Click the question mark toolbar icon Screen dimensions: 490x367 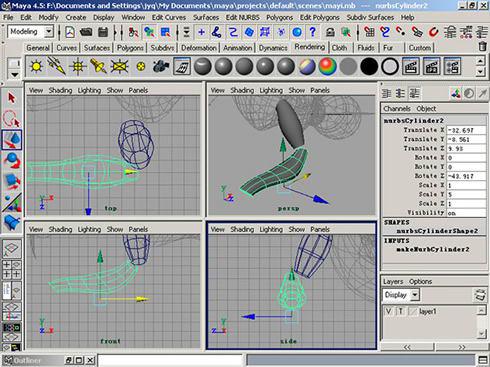coord(312,32)
